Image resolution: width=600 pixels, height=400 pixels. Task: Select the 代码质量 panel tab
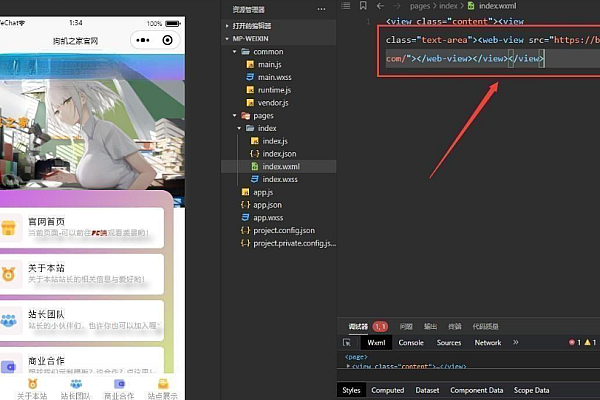(x=485, y=326)
